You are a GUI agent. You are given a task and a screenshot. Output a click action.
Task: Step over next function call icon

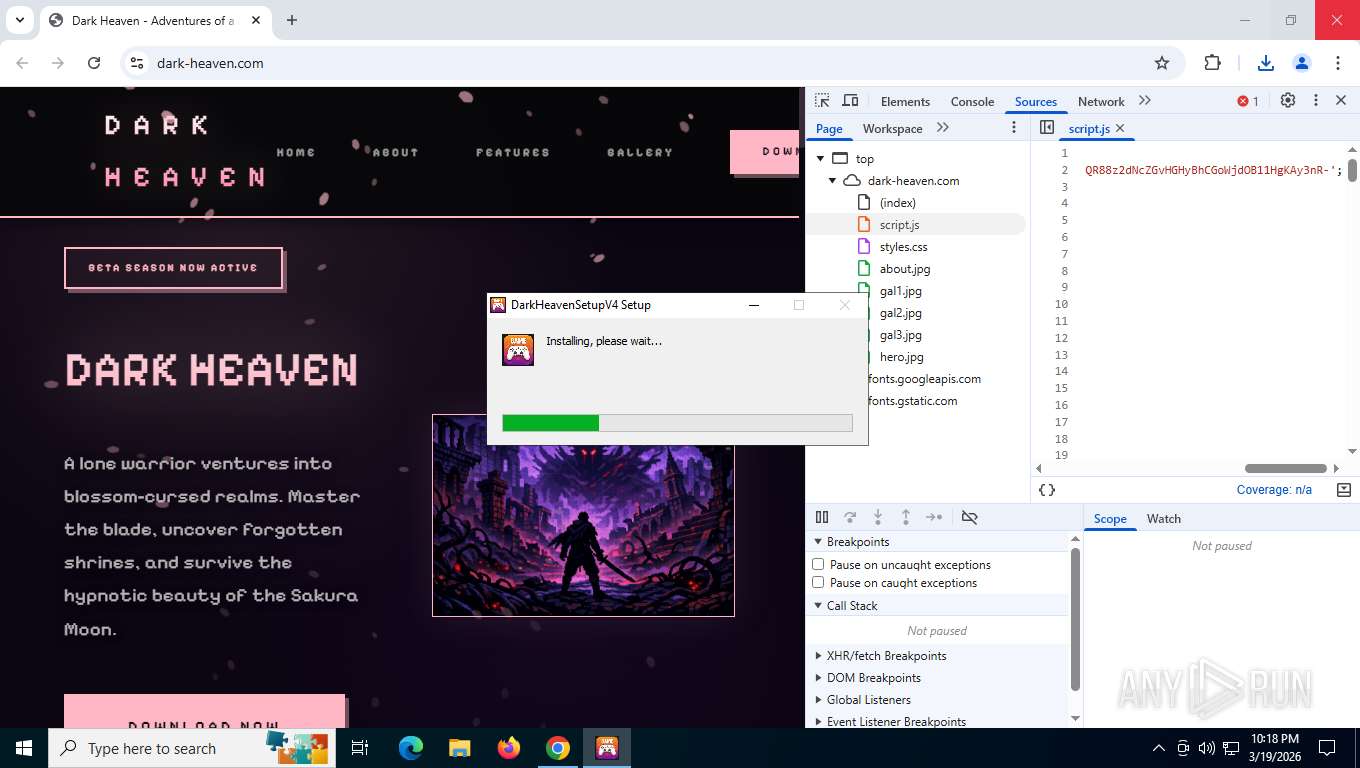tap(850, 517)
